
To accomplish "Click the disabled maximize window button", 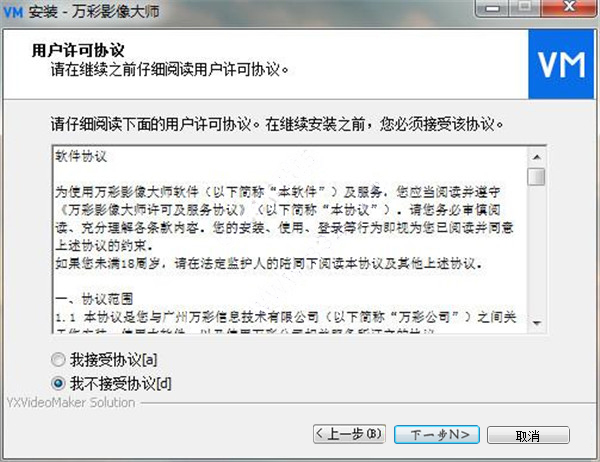I will point(525,8).
